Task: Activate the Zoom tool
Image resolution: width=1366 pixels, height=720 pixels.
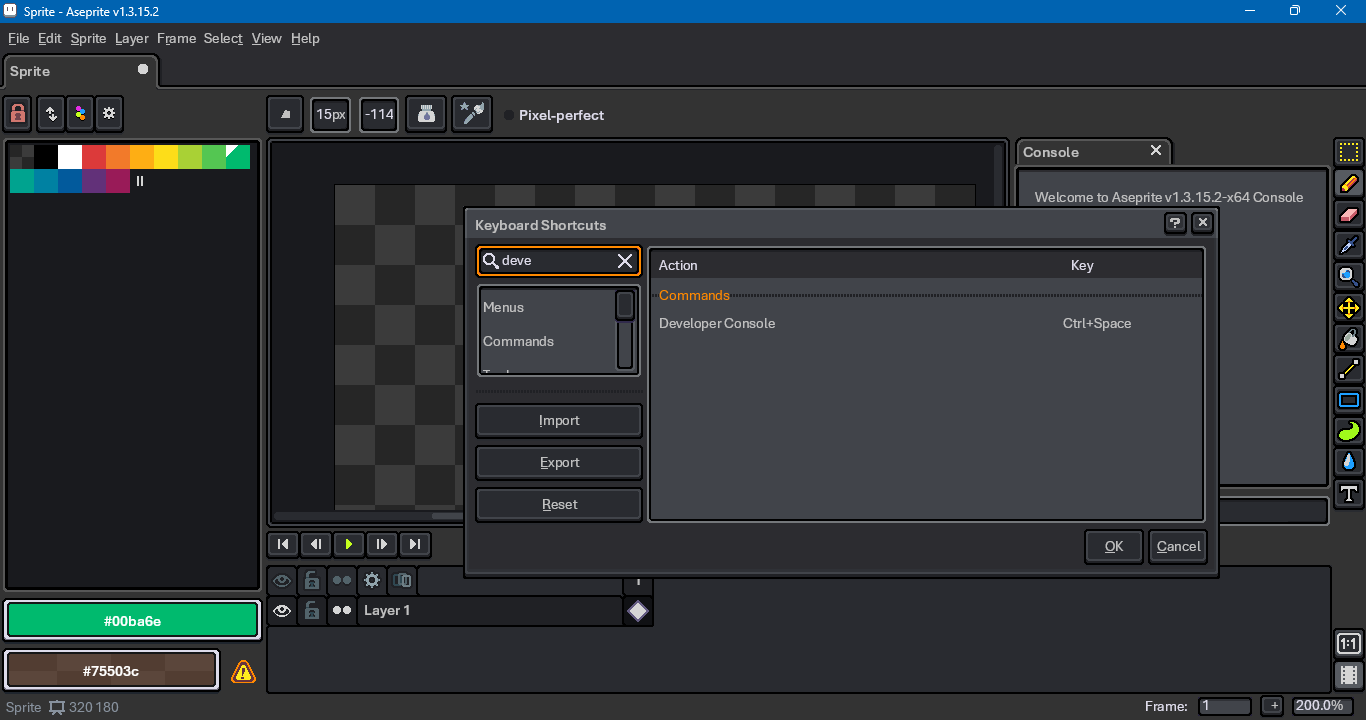Action: (1349, 276)
